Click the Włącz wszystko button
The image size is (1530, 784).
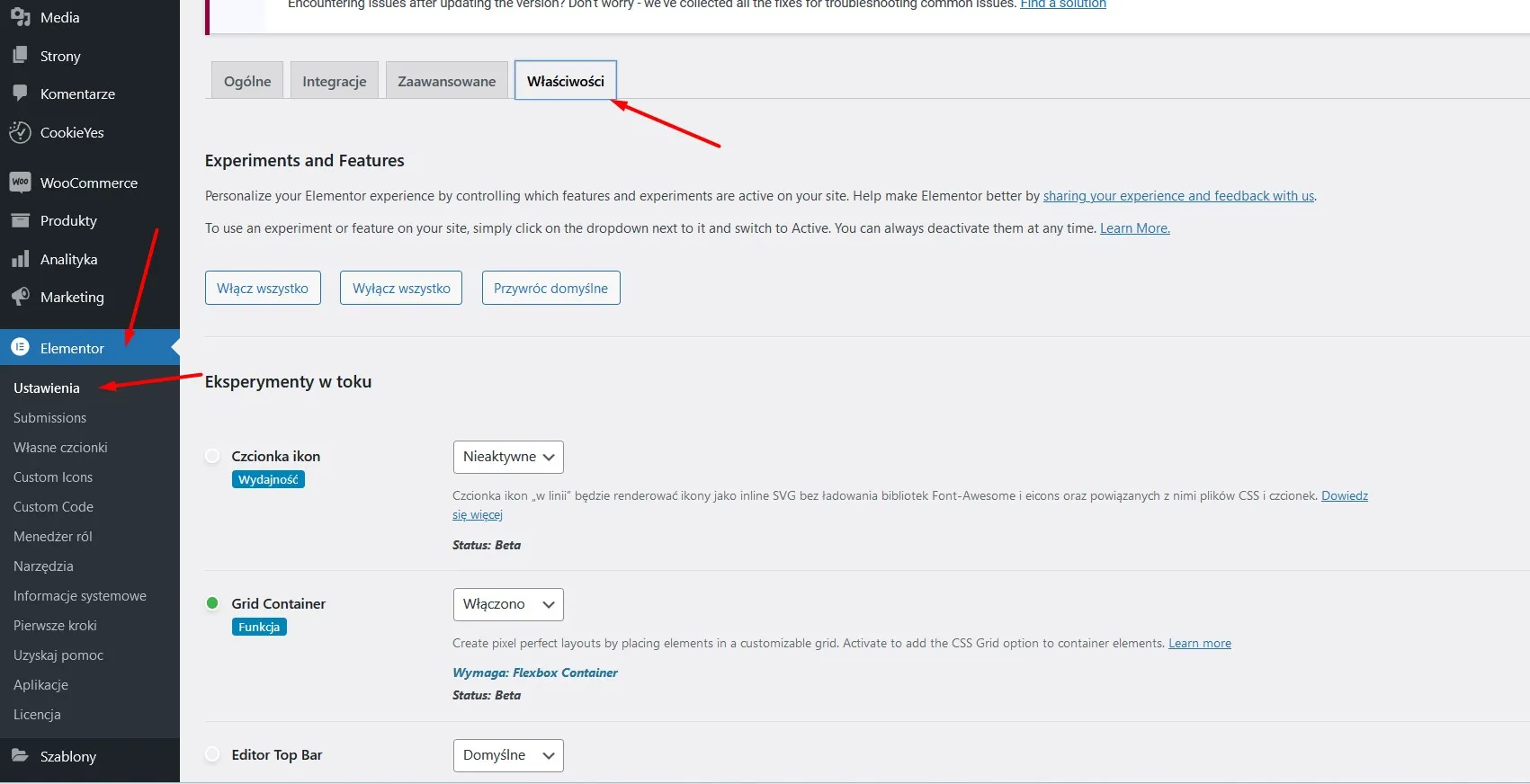click(x=263, y=288)
